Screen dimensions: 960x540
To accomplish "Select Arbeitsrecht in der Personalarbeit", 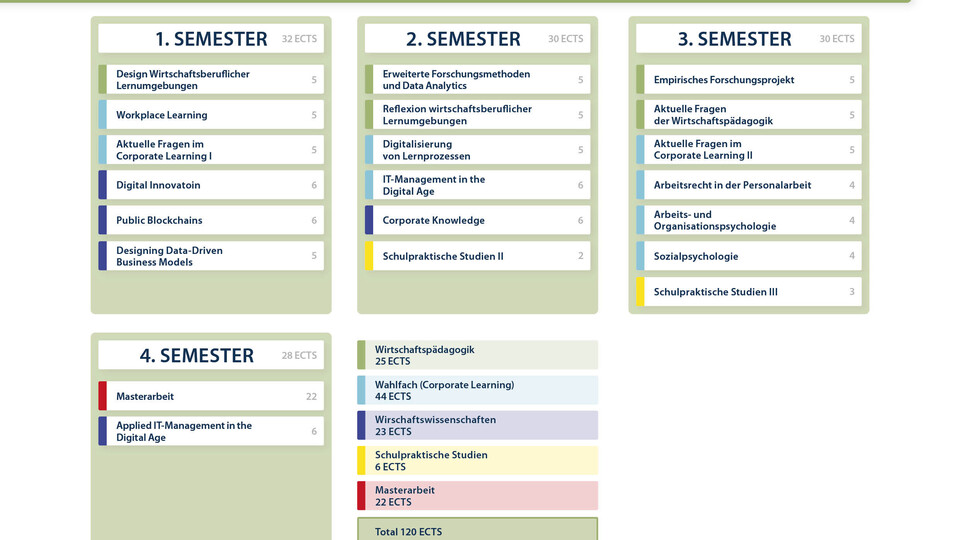I will [749, 185].
